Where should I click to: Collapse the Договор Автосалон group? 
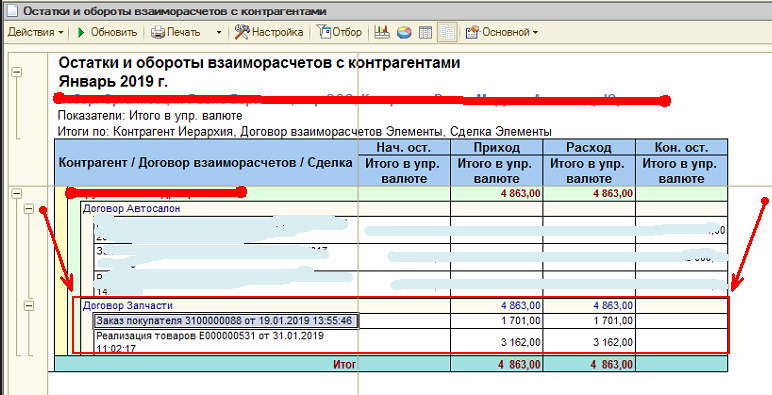point(29,209)
